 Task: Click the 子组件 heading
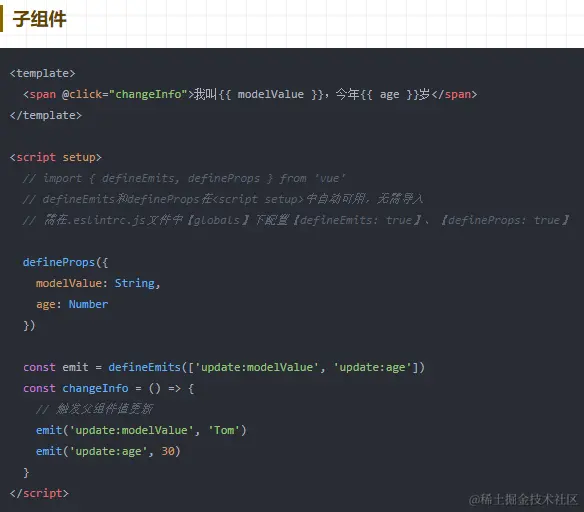pos(39,19)
